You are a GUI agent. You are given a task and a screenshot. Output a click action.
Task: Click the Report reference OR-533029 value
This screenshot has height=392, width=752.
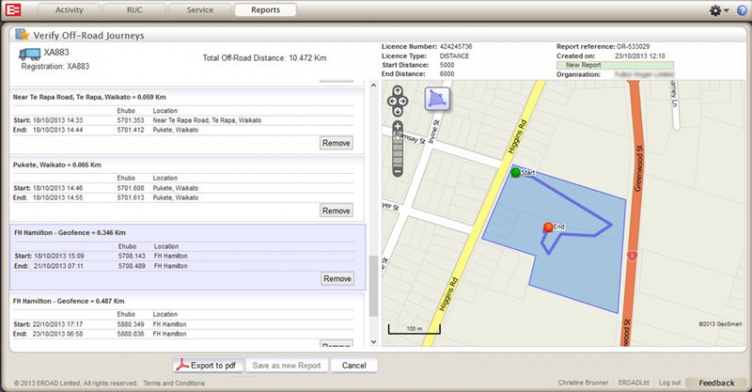click(633, 47)
